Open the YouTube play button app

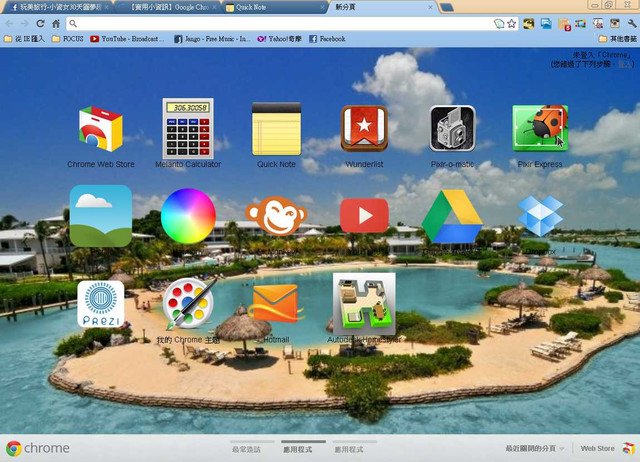[x=364, y=215]
